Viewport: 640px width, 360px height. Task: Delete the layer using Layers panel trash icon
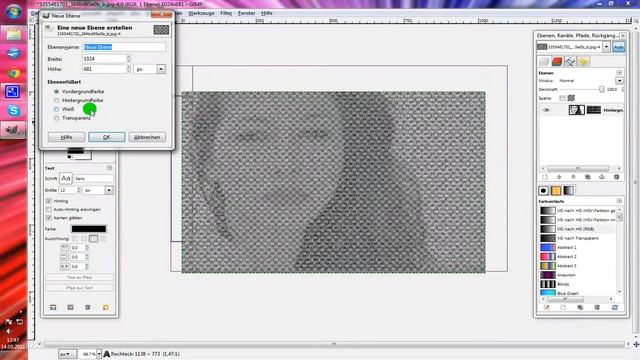[x=616, y=177]
